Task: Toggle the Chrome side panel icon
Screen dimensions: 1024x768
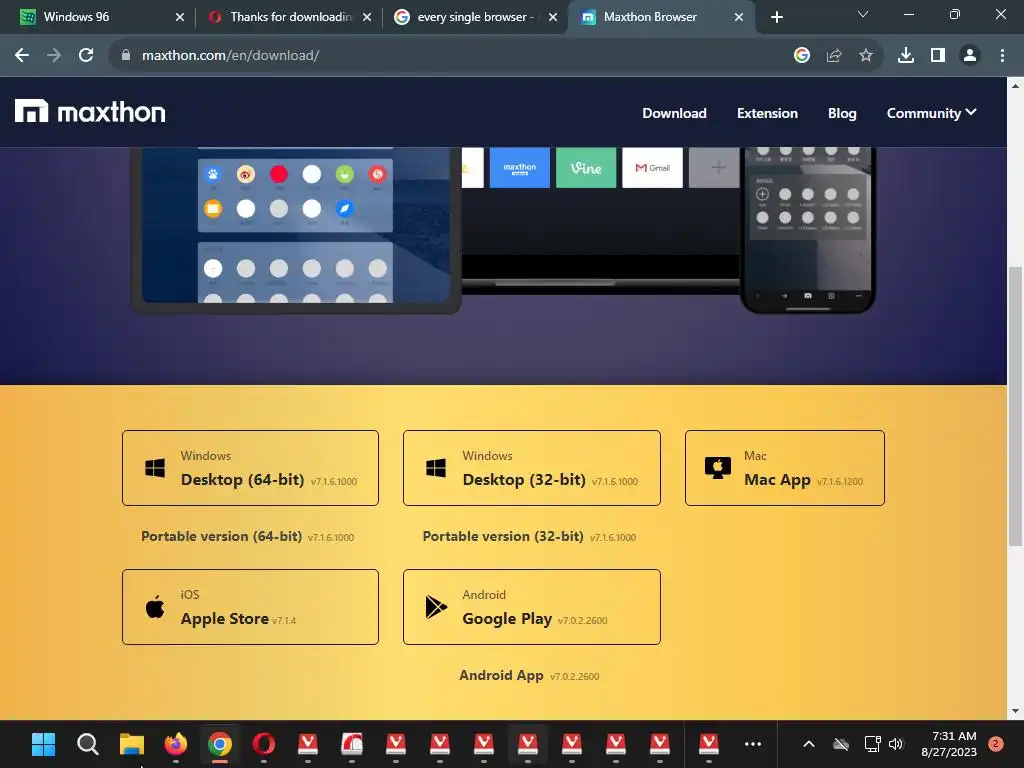Action: [938, 56]
